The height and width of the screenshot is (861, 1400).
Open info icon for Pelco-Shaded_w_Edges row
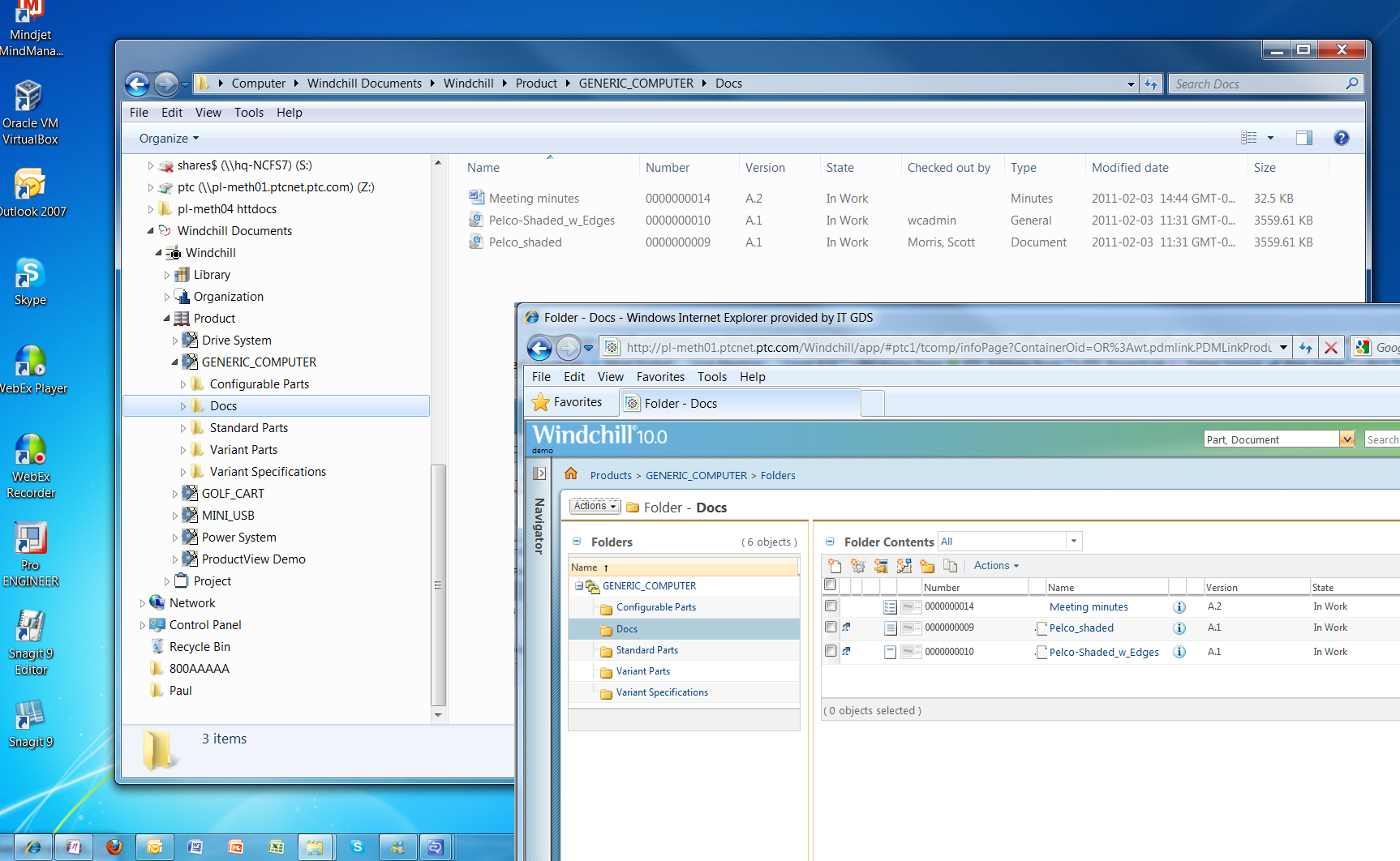1179,652
